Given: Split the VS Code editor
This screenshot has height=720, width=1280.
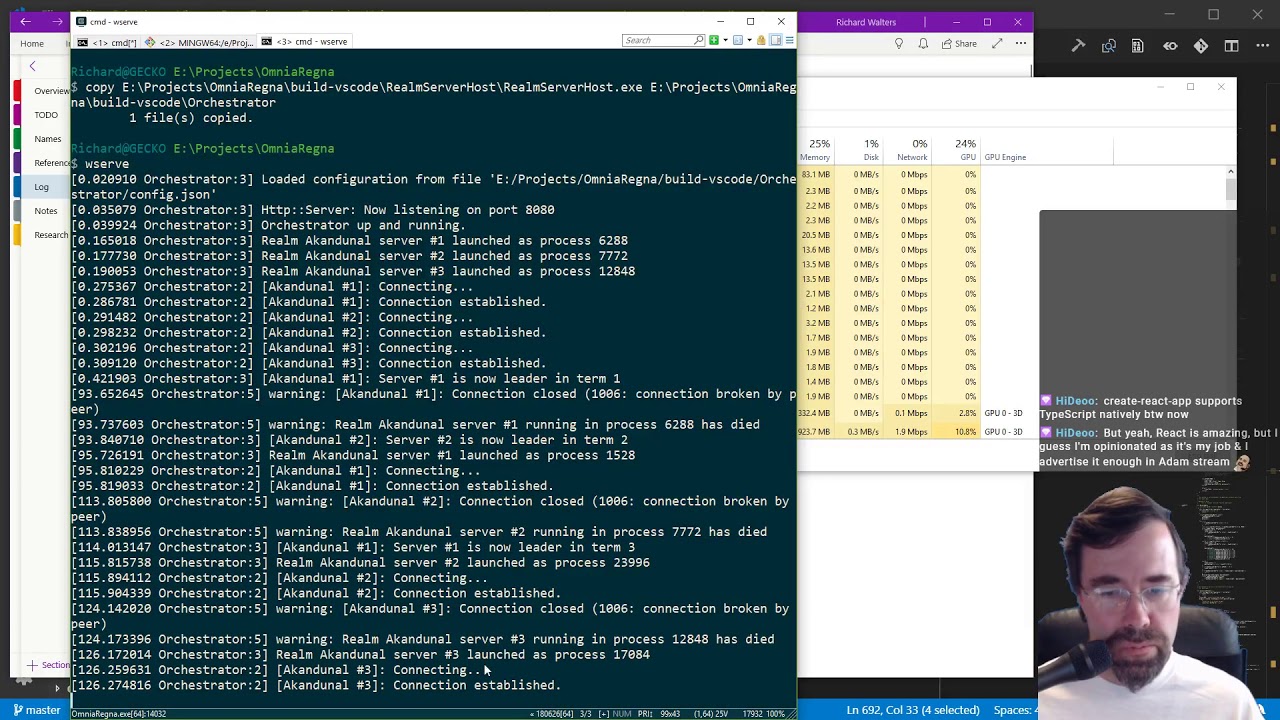Looking at the screenshot, I should tap(1231, 46).
